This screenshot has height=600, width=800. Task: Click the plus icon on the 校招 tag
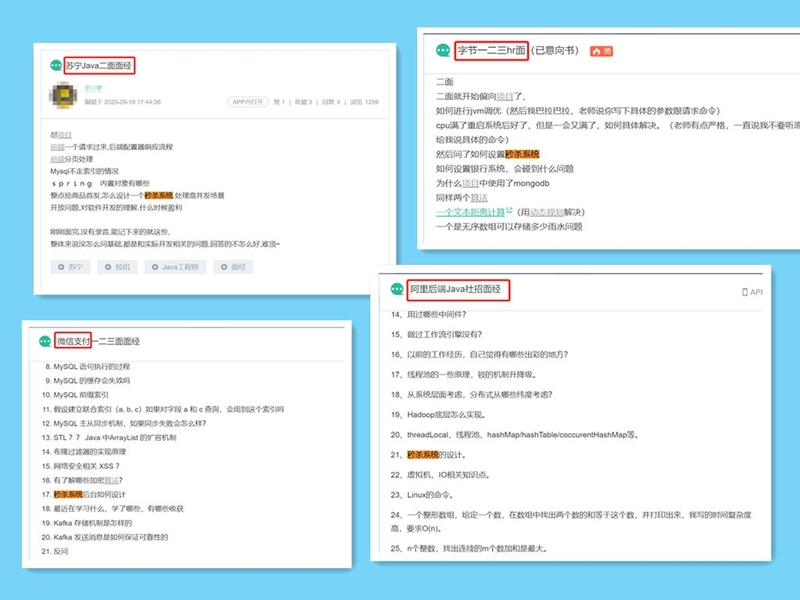coord(108,267)
